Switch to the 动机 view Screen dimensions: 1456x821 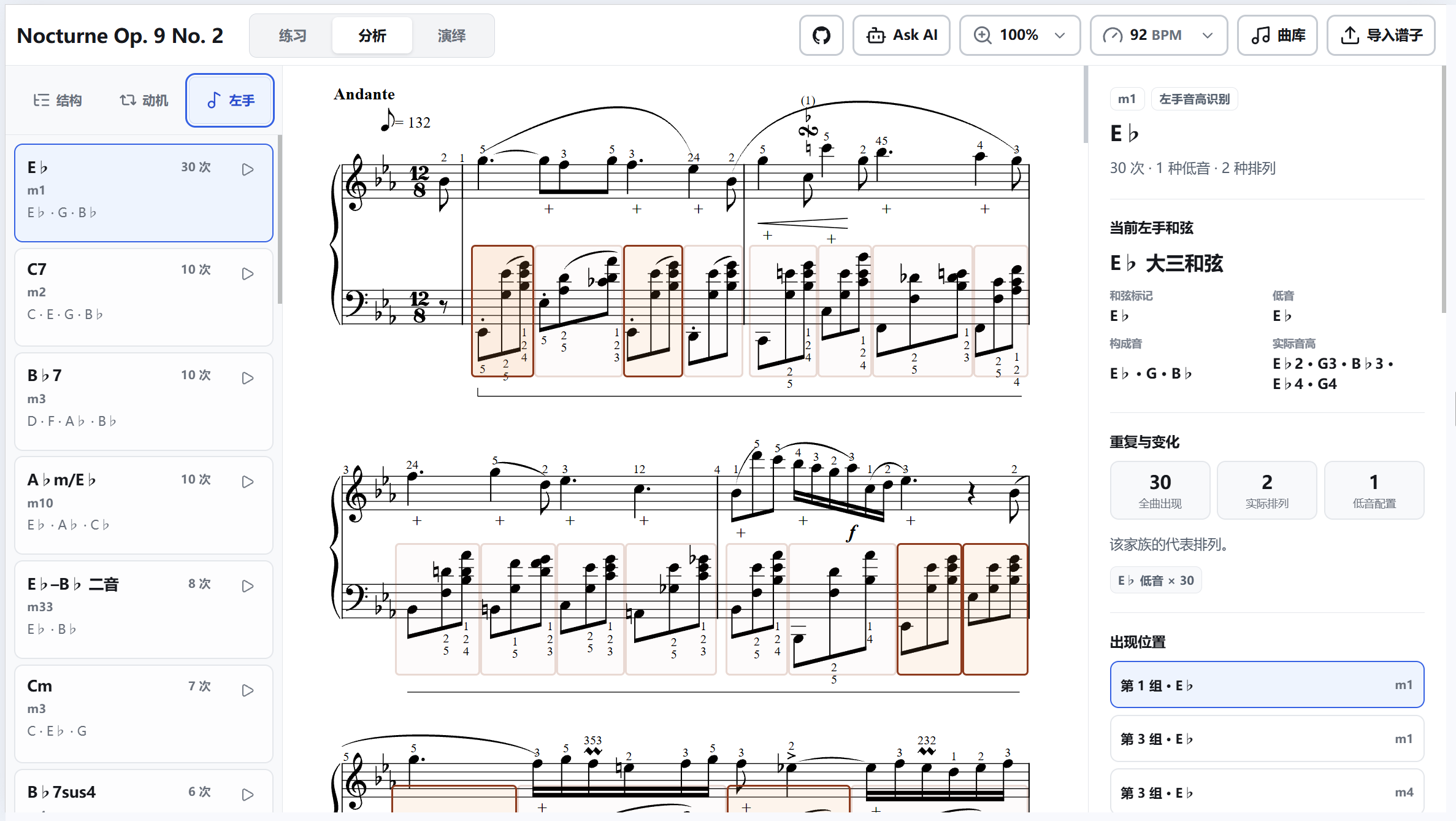(144, 100)
